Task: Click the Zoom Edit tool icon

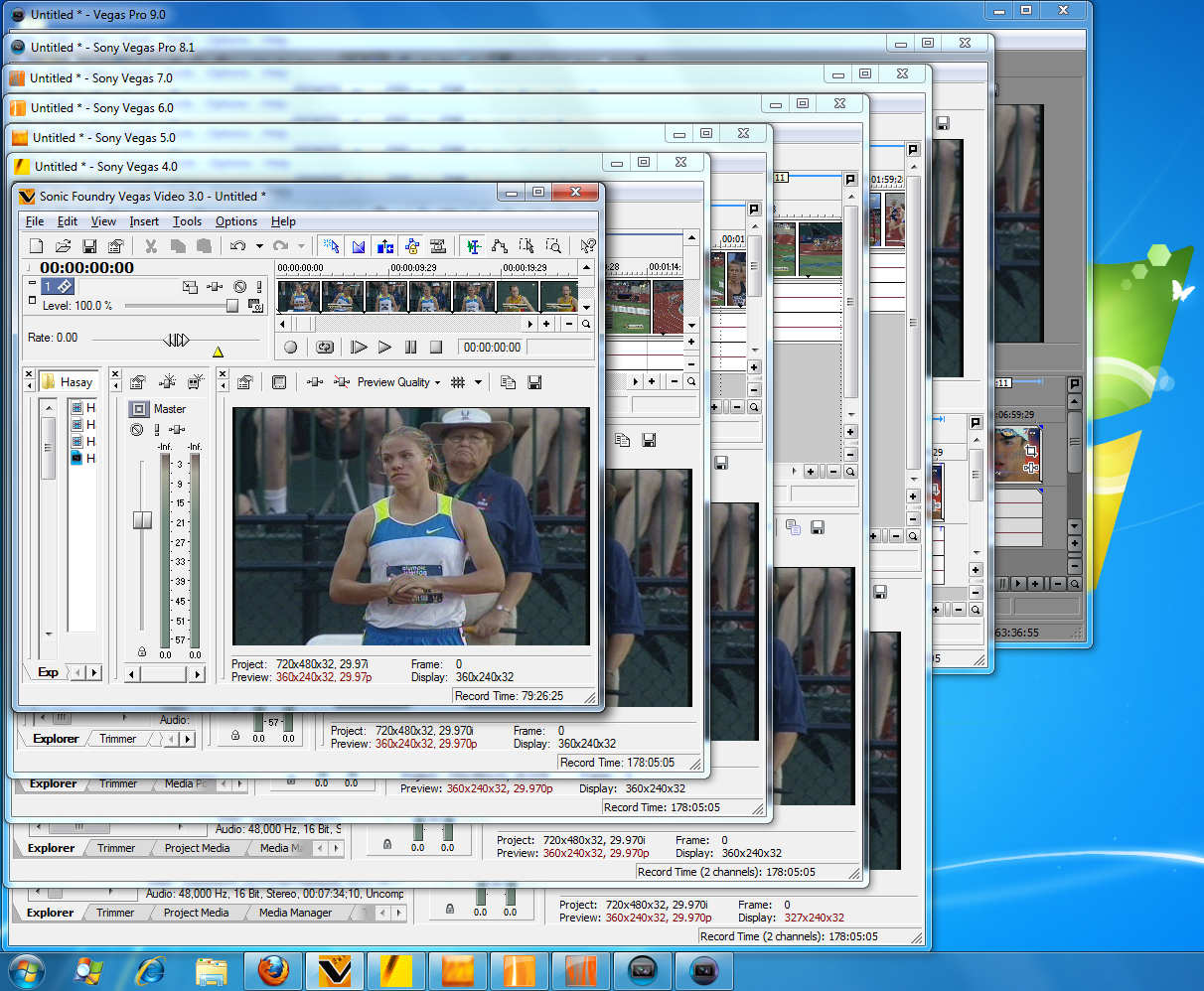Action: click(x=553, y=246)
